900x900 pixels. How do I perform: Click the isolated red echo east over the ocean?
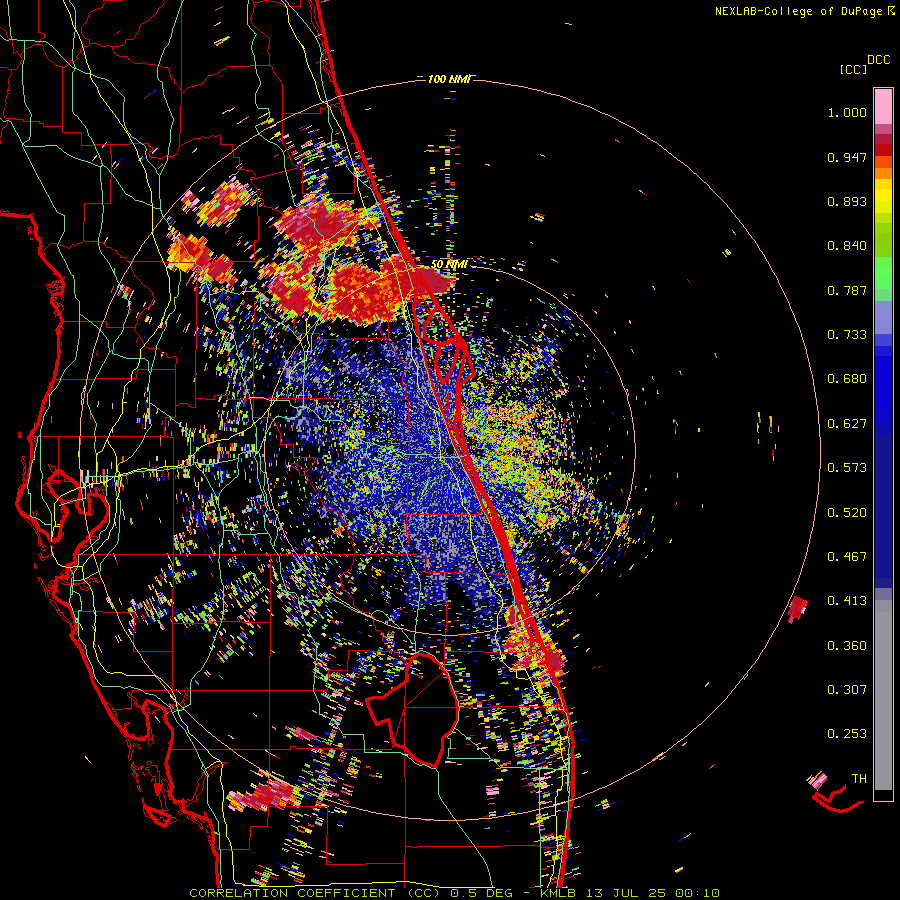pyautogui.click(x=797, y=609)
